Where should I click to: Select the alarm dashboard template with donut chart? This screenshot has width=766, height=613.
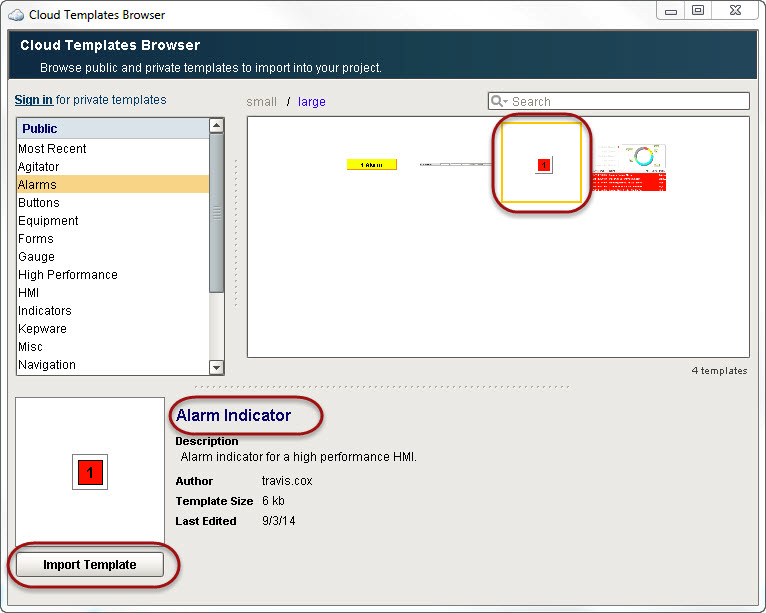[629, 167]
